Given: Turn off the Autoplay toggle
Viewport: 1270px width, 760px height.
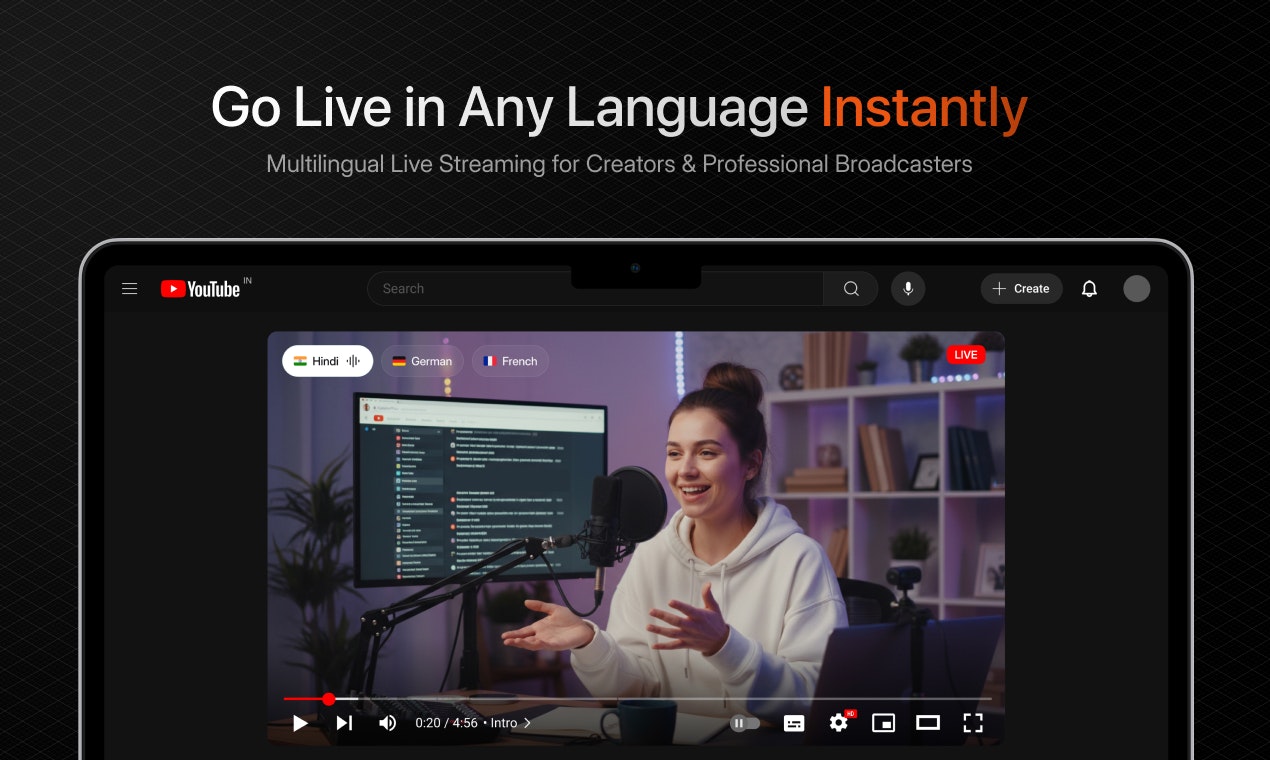Looking at the screenshot, I should (x=744, y=722).
